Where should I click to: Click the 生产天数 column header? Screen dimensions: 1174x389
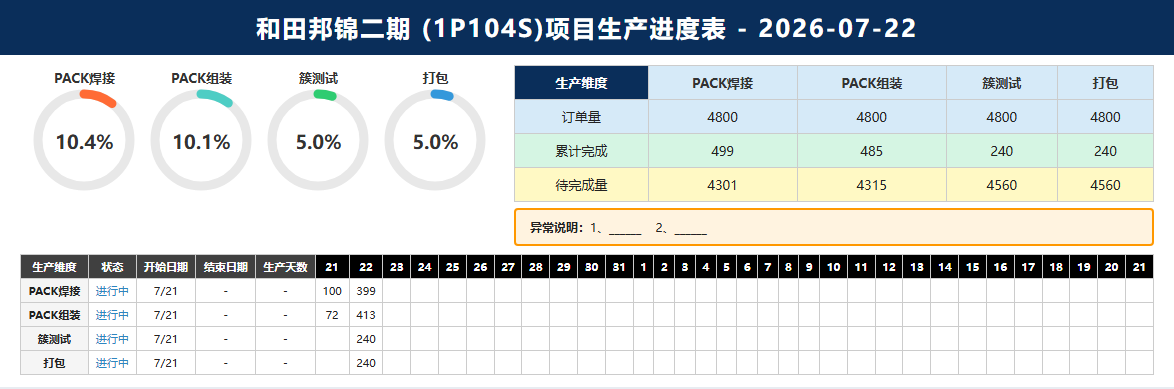(x=285, y=267)
